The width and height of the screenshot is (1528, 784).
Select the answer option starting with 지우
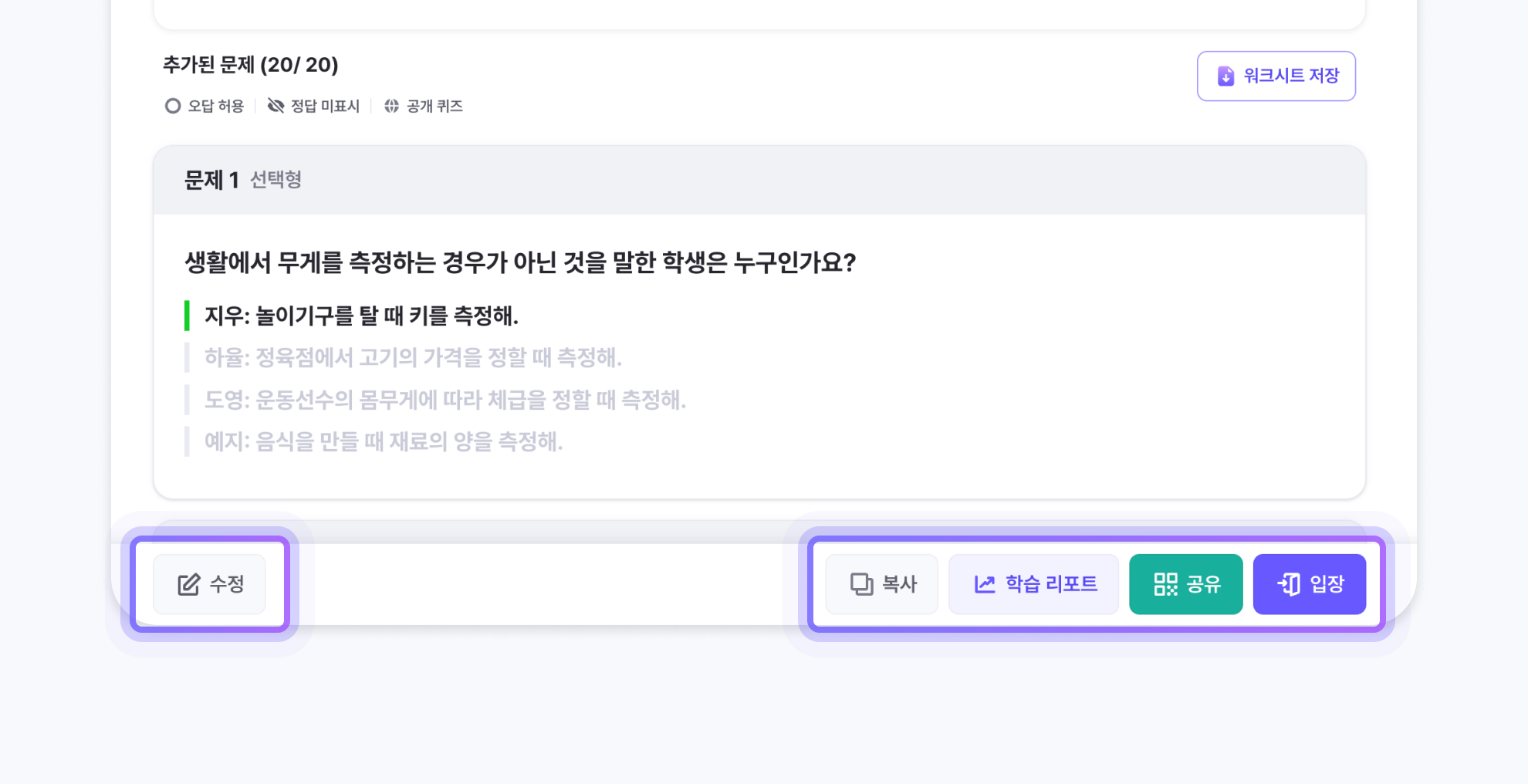tap(361, 316)
